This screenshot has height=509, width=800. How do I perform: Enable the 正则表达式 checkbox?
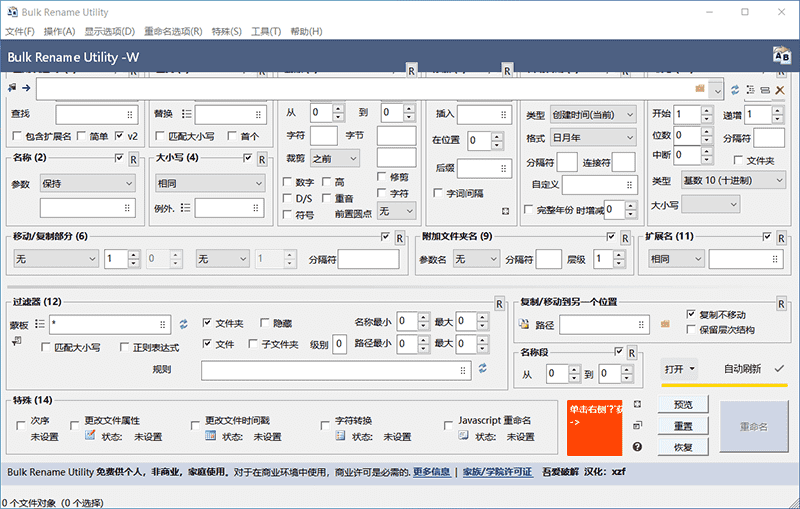124,347
